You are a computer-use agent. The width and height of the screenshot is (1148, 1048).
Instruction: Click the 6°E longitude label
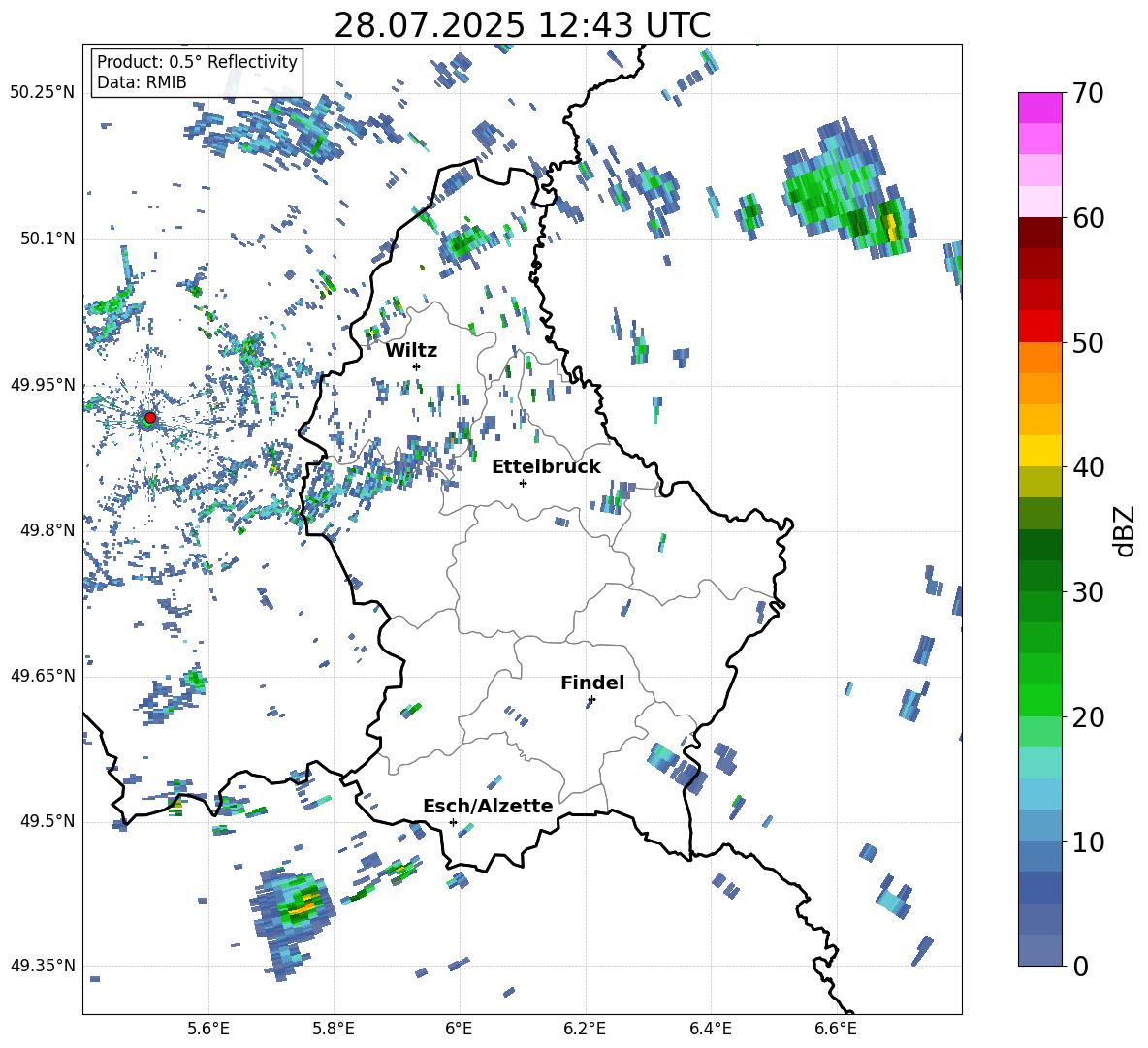pos(459,1029)
